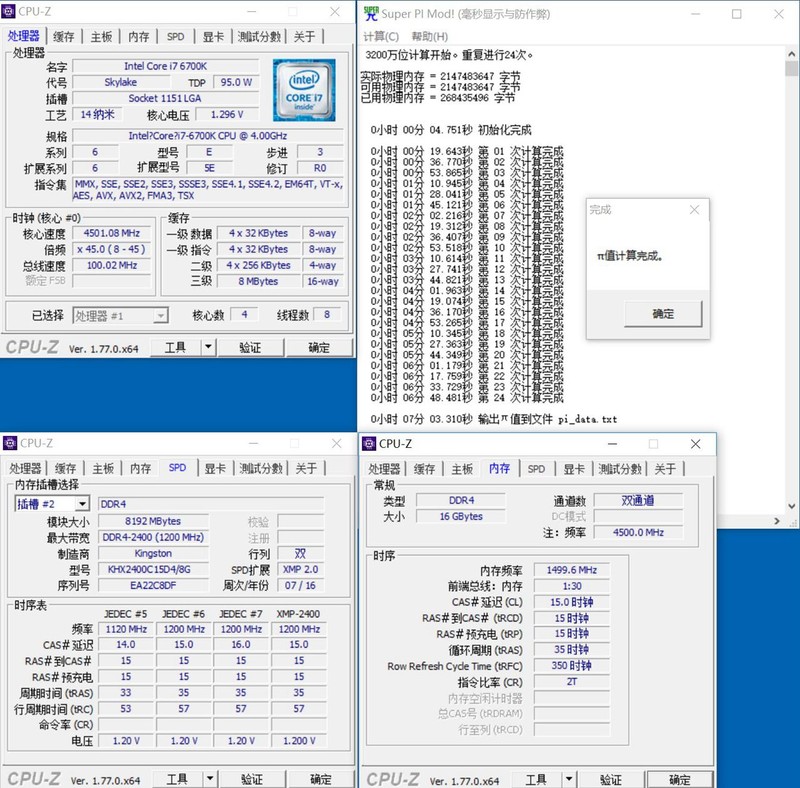The width and height of the screenshot is (800, 788).
Task: Click 确定 button in top-left CPU-Z window
Action: point(319,348)
